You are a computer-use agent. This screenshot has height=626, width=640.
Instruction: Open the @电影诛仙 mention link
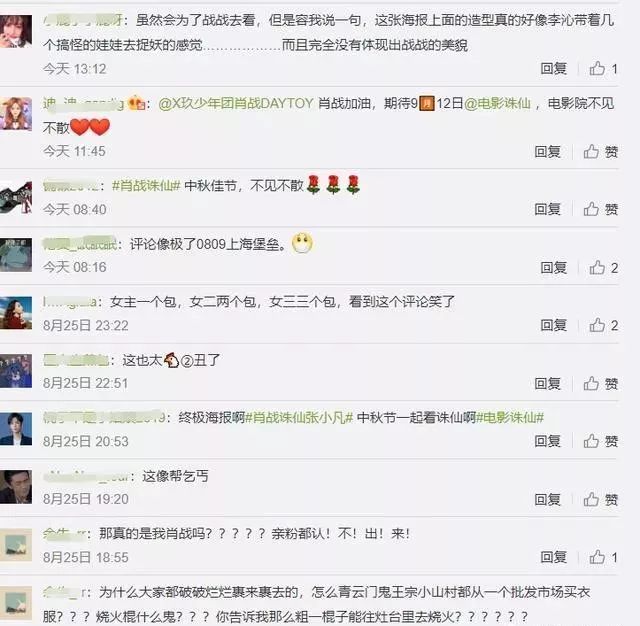coord(497,103)
